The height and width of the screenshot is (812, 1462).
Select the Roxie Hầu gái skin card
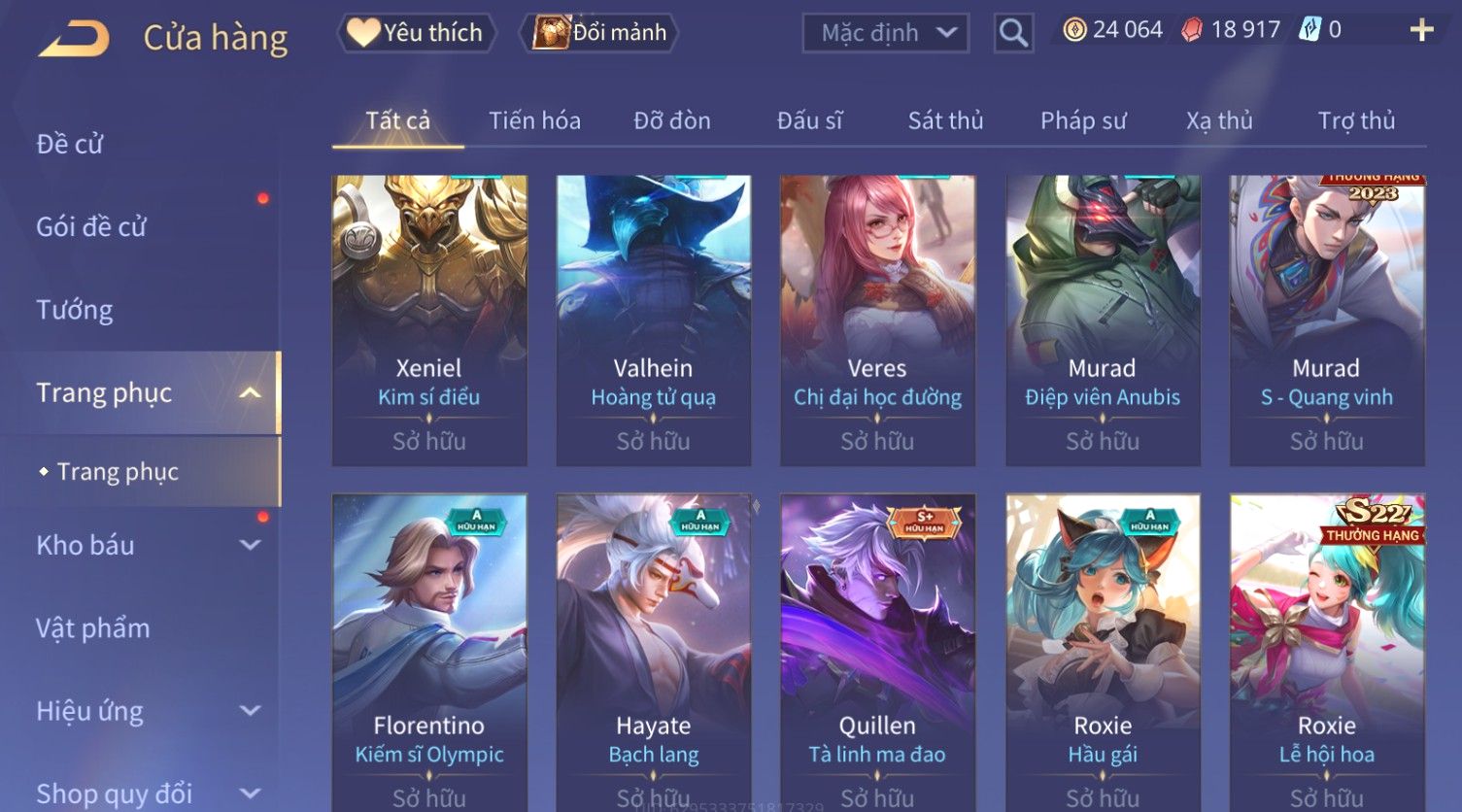1103,653
